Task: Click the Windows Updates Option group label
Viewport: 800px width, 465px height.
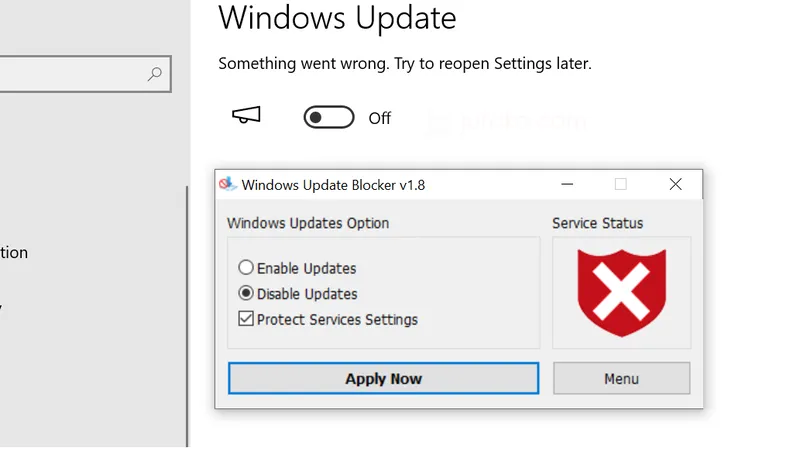Action: point(308,223)
